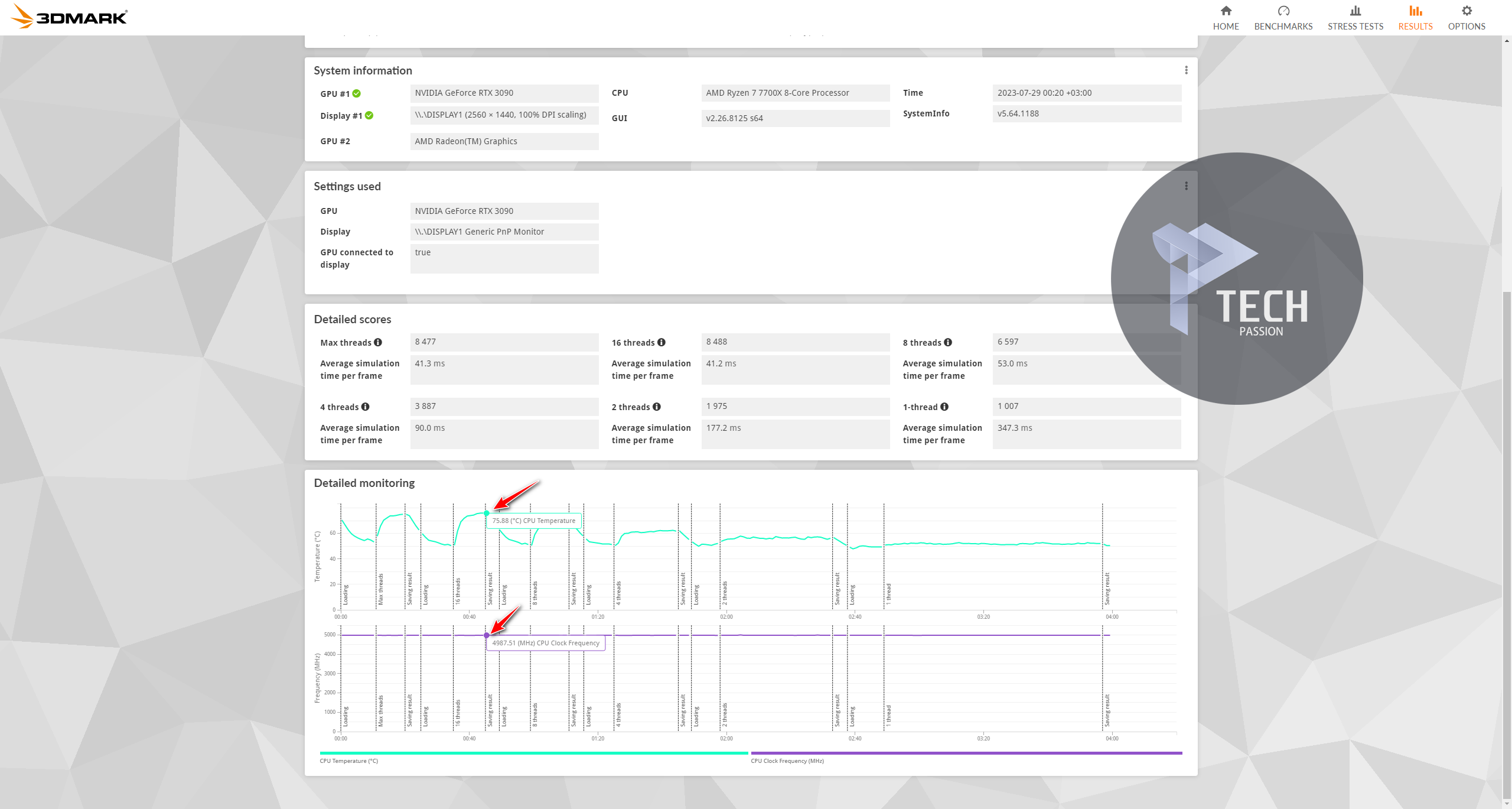Screen dimensions: 1512x809
Task: Click info icon next to 1-thread
Action: click(944, 407)
